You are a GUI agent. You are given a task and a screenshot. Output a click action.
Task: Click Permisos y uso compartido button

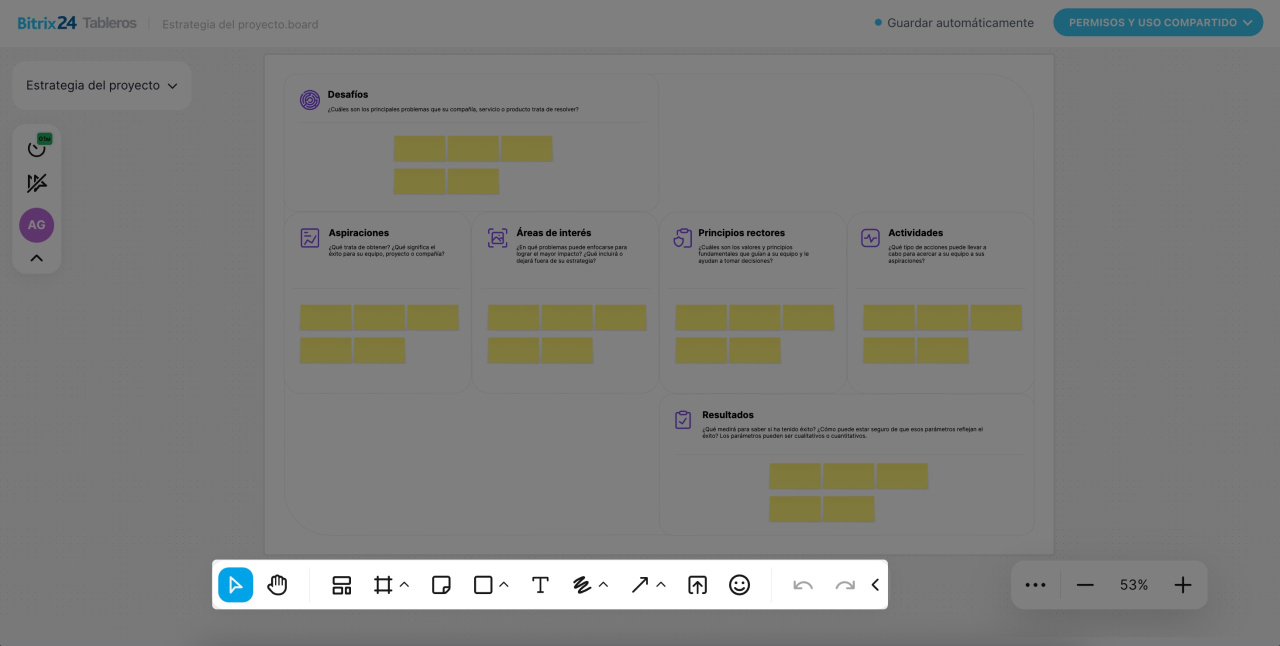point(1158,22)
